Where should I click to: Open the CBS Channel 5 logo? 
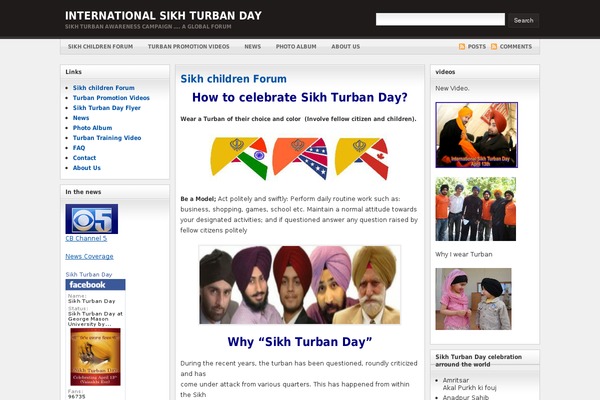pyautogui.click(x=91, y=219)
